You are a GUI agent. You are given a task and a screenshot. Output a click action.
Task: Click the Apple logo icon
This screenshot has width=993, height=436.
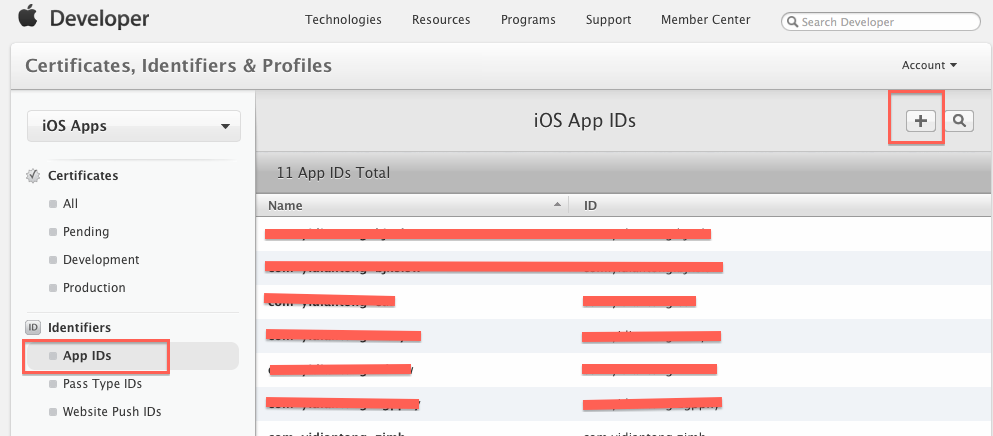coord(28,16)
